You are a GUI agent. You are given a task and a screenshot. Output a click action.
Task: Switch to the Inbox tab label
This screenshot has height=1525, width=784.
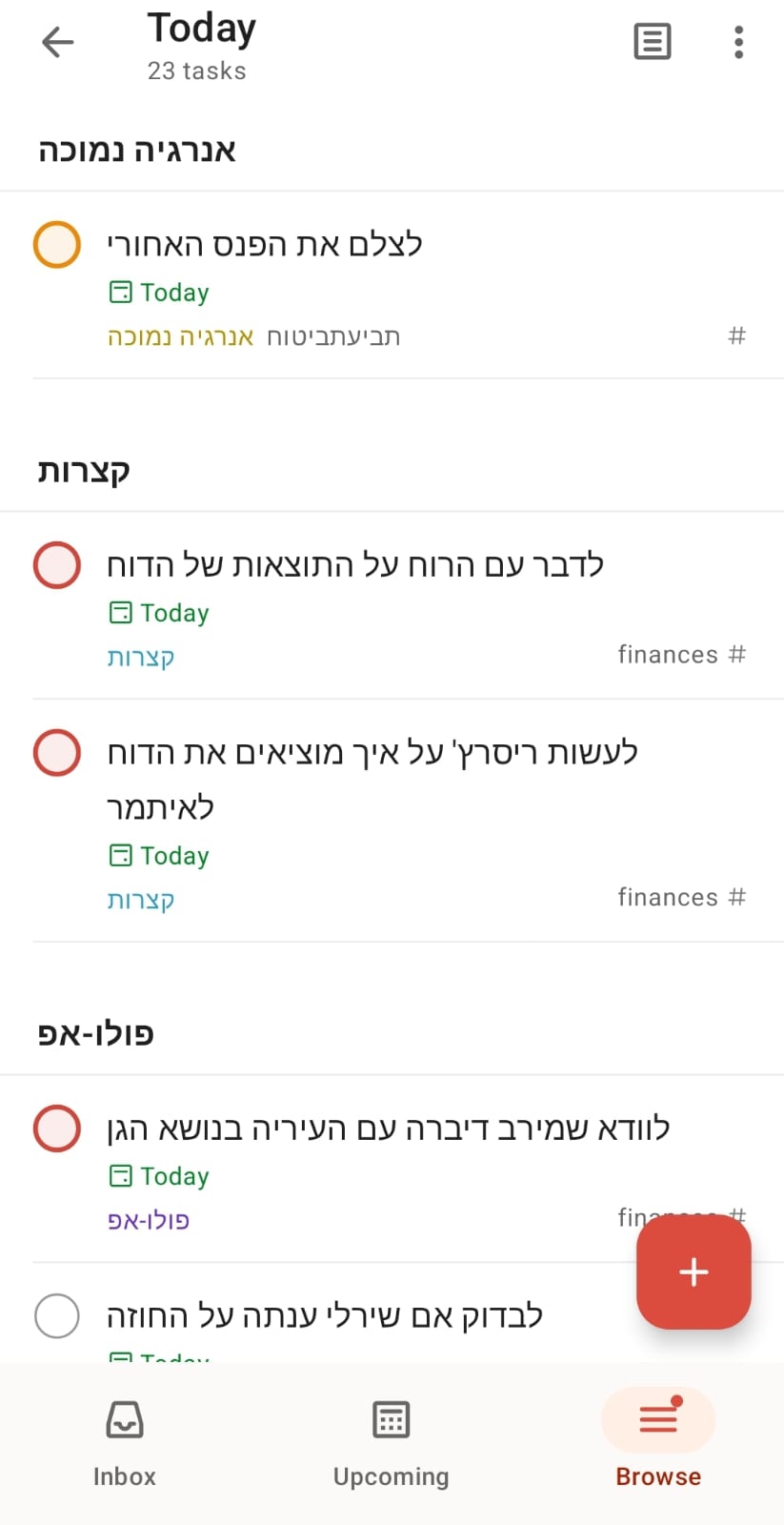(125, 1476)
